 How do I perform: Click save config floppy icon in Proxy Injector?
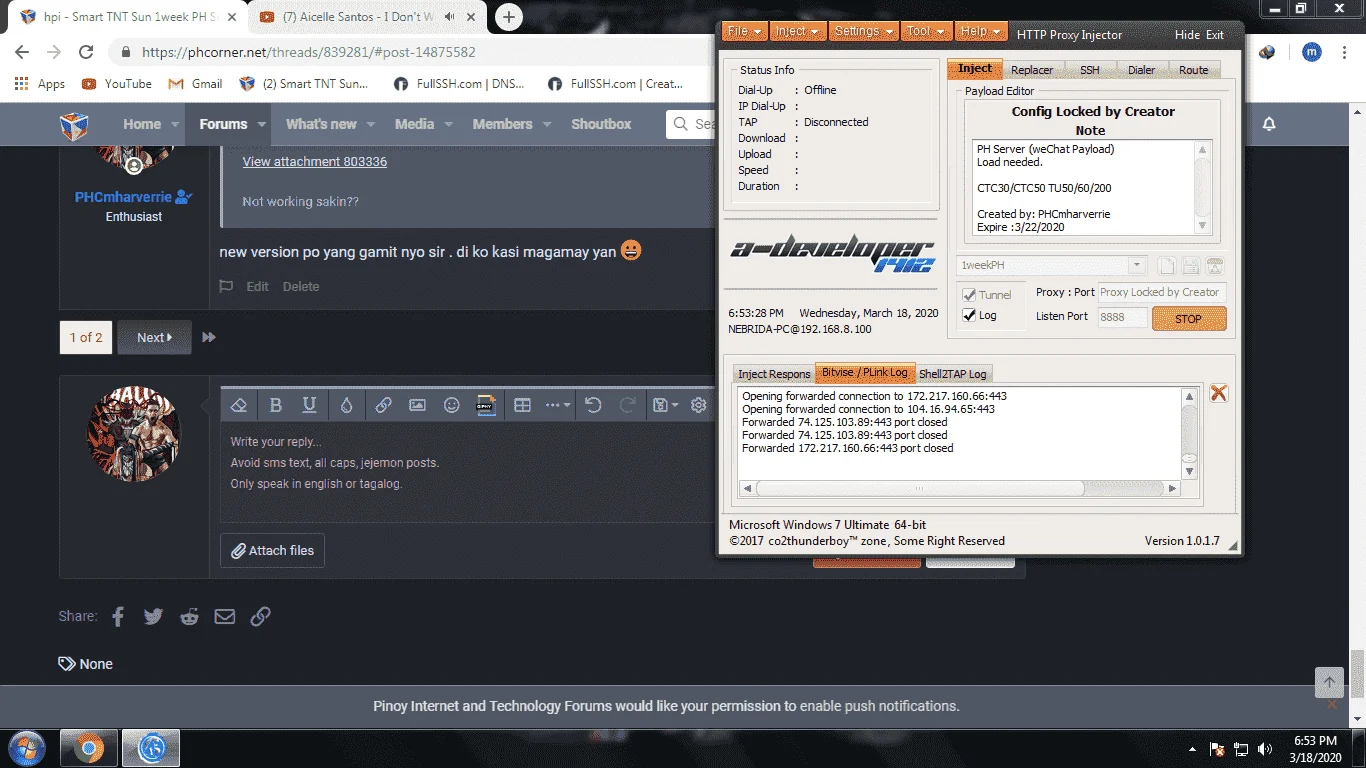[x=1191, y=266]
